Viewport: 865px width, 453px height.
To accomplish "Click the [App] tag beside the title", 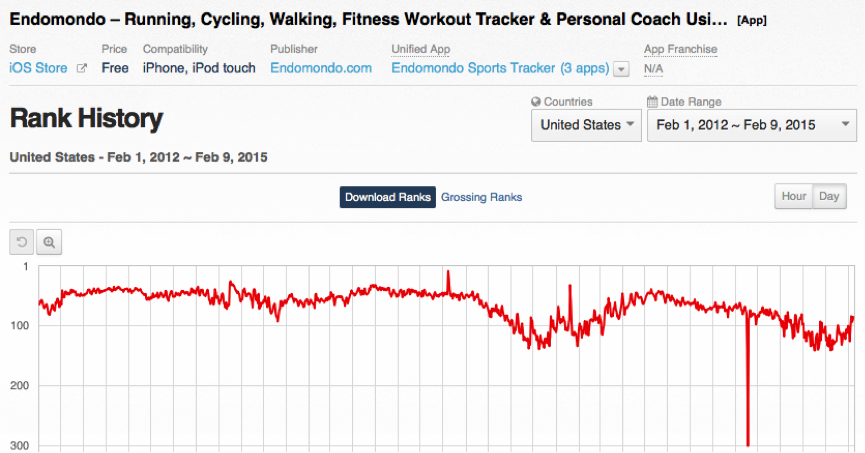I will [751, 20].
